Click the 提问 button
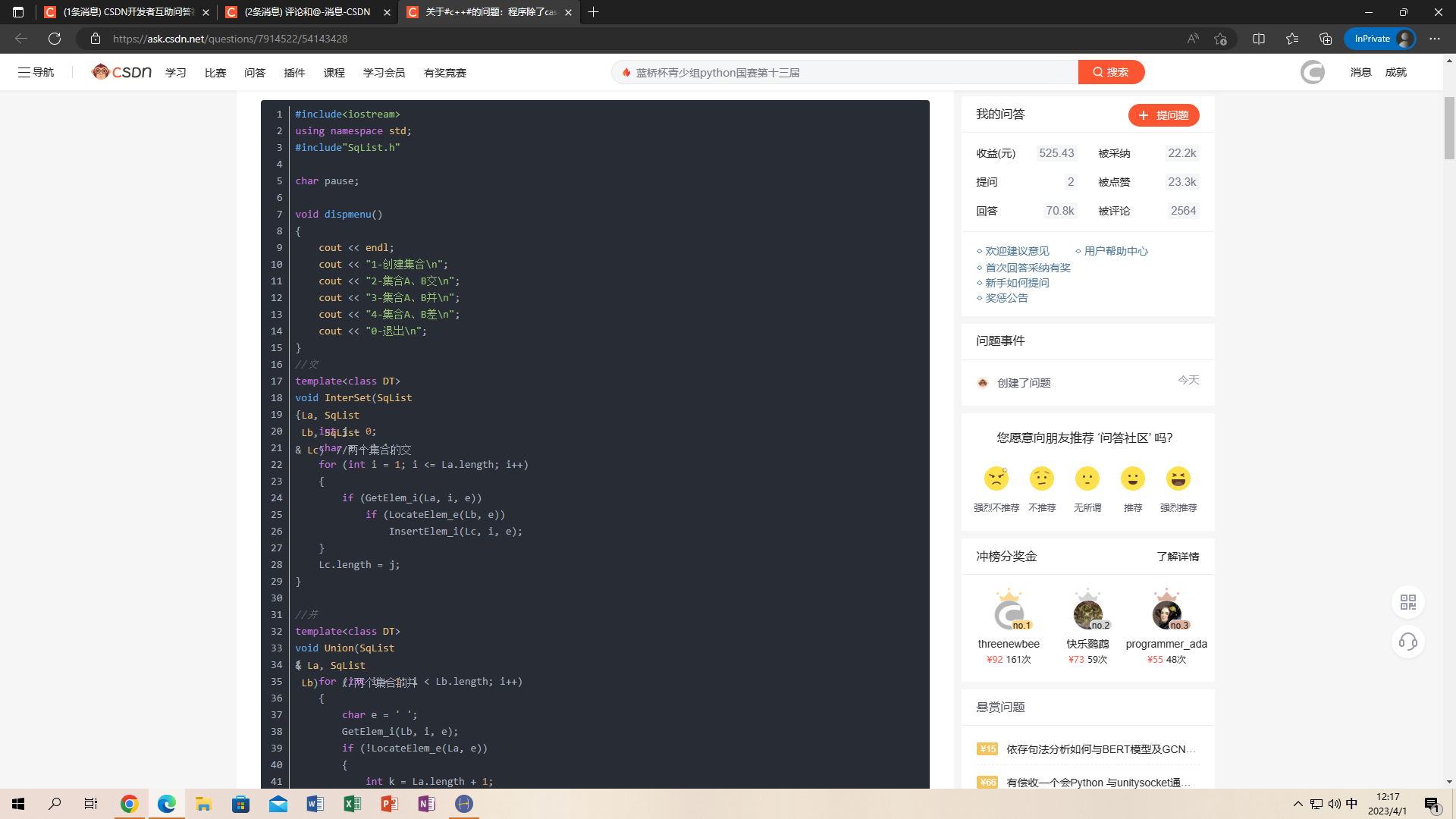The height and width of the screenshot is (819, 1456). point(1163,115)
